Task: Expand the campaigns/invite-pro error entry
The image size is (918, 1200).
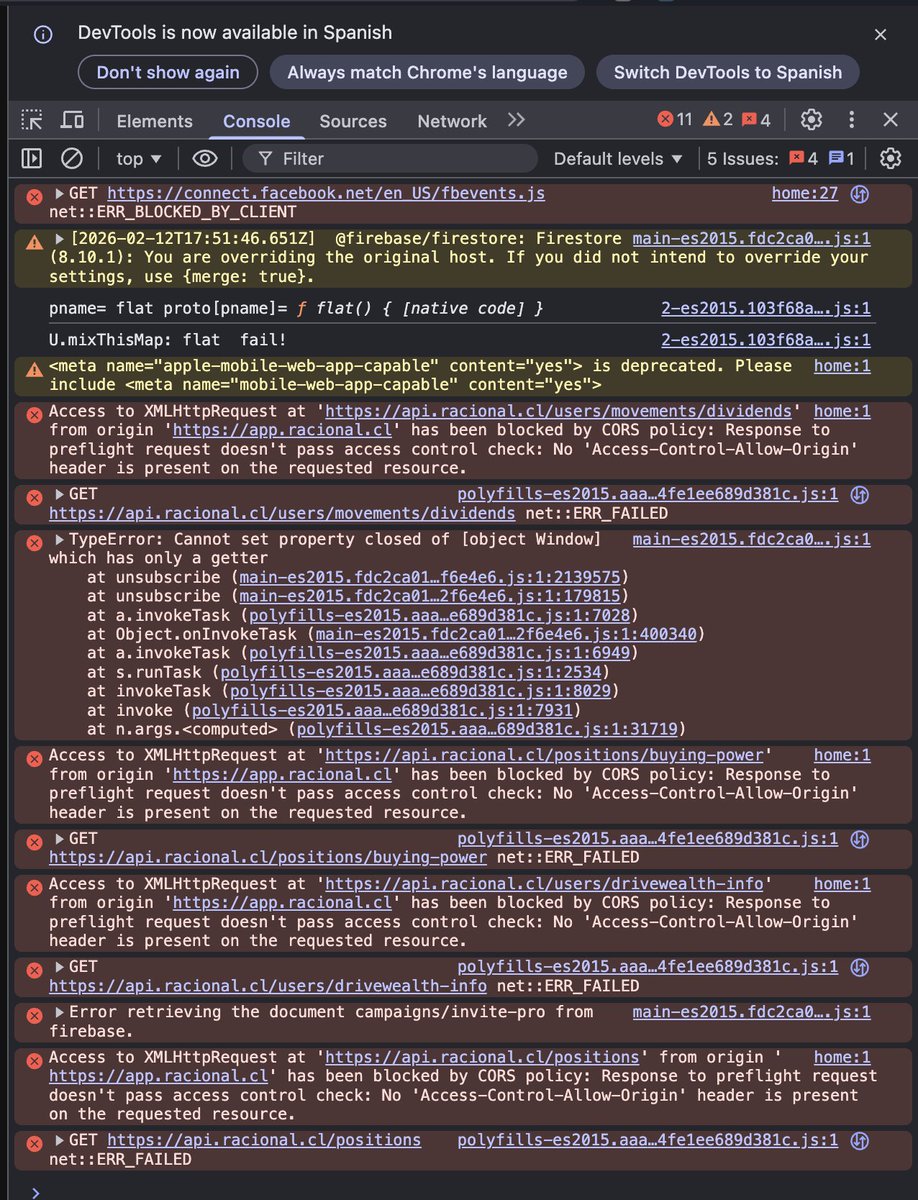Action: tap(59, 1012)
